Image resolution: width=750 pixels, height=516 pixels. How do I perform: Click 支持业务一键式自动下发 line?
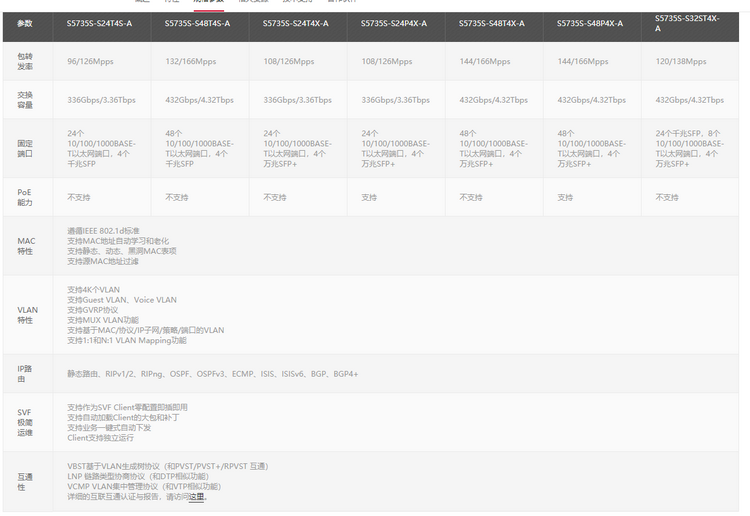109,428
